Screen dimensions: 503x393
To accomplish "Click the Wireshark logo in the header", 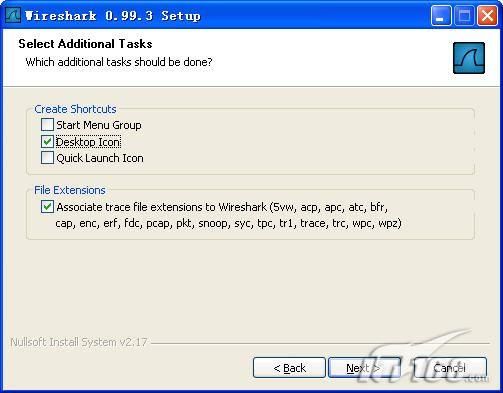I will pyautogui.click(x=469, y=58).
